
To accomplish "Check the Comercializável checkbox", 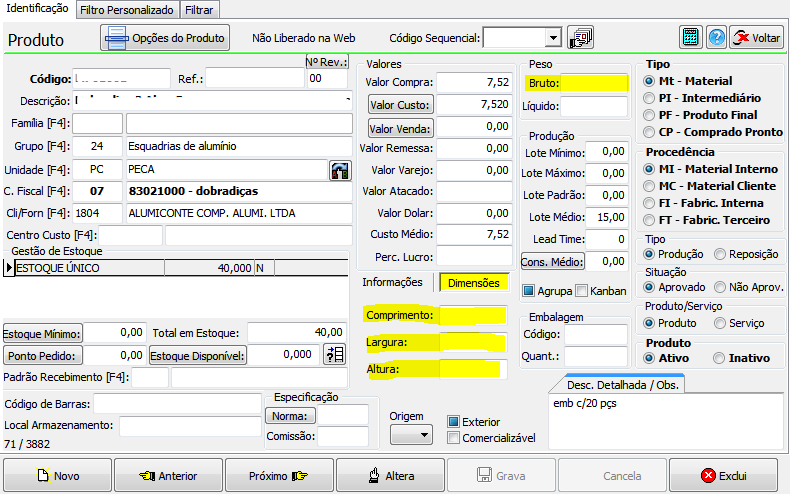I will (454, 437).
